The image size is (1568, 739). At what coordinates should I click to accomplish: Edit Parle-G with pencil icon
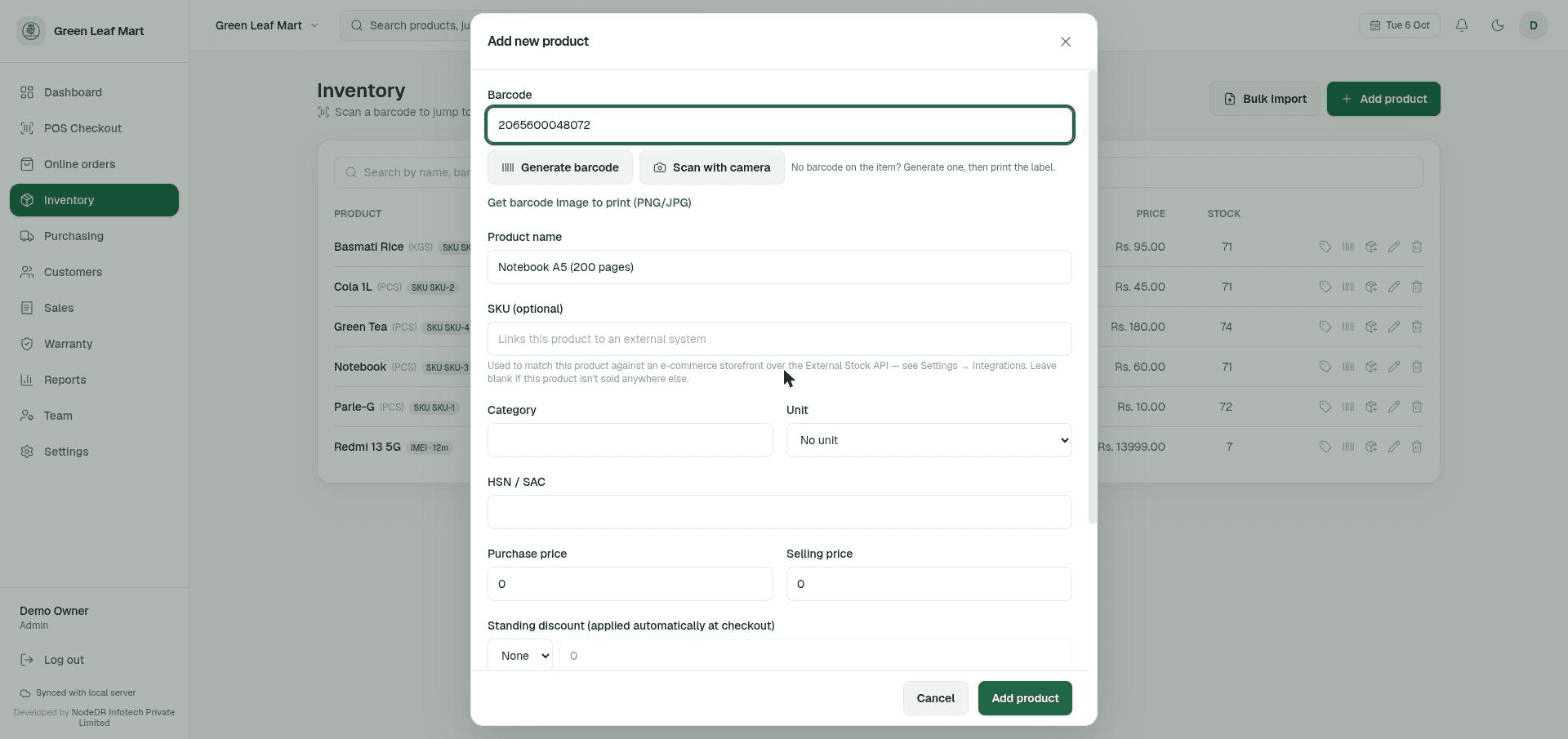click(1394, 407)
